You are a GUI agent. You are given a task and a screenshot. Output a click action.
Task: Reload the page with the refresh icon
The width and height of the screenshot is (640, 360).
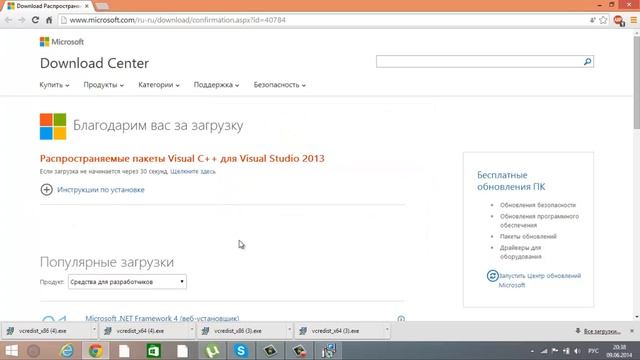[36, 20]
